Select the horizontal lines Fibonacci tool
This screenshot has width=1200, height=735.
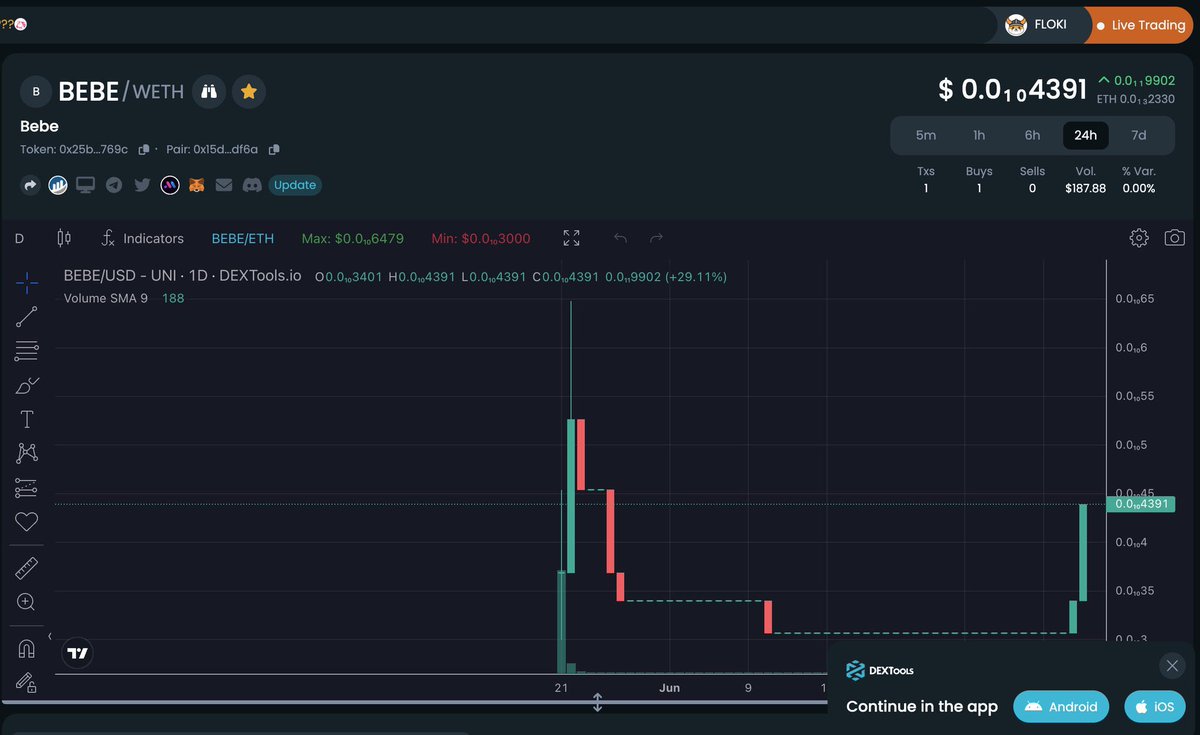(27, 351)
